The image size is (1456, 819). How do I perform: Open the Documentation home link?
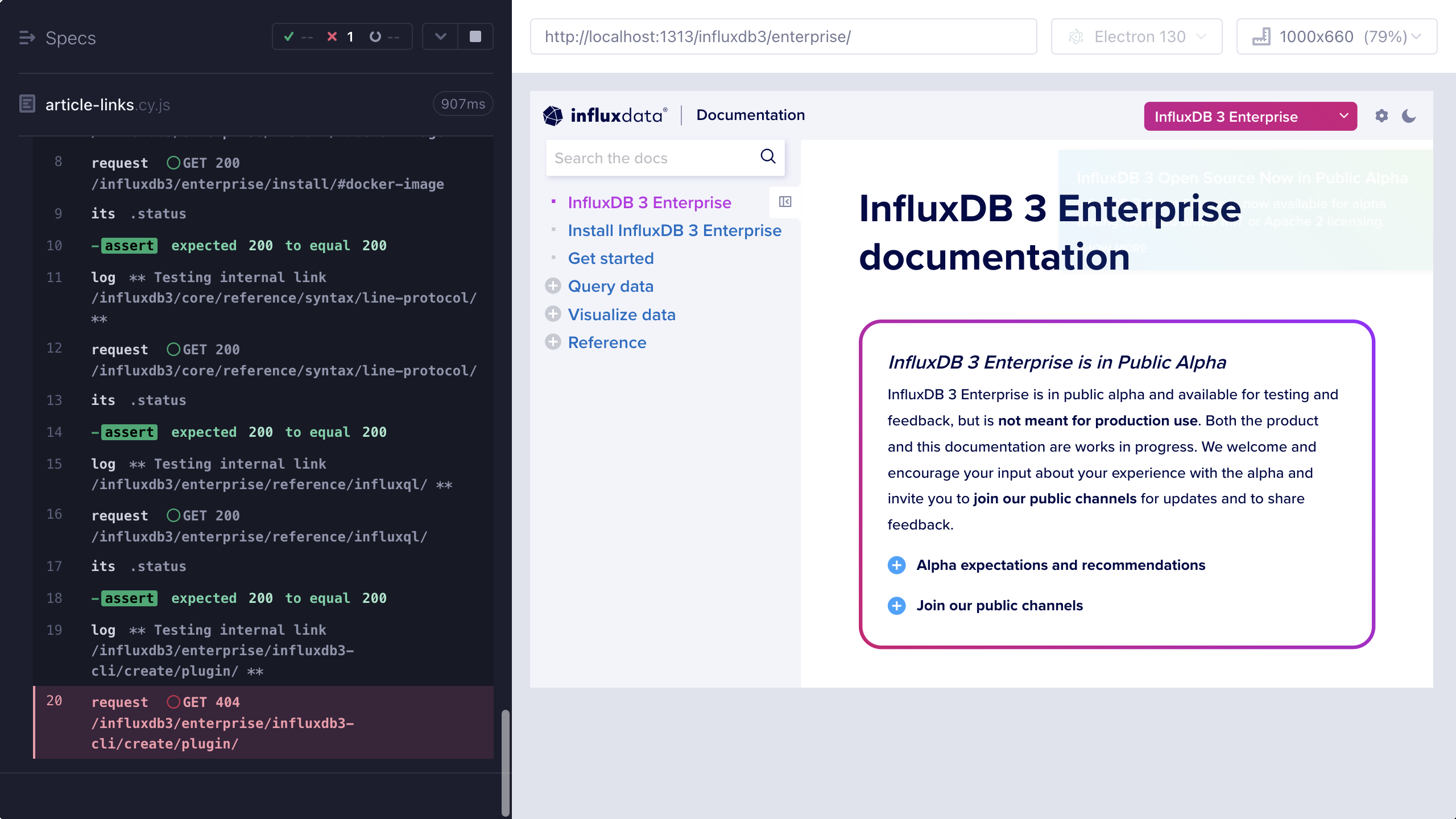(x=750, y=115)
